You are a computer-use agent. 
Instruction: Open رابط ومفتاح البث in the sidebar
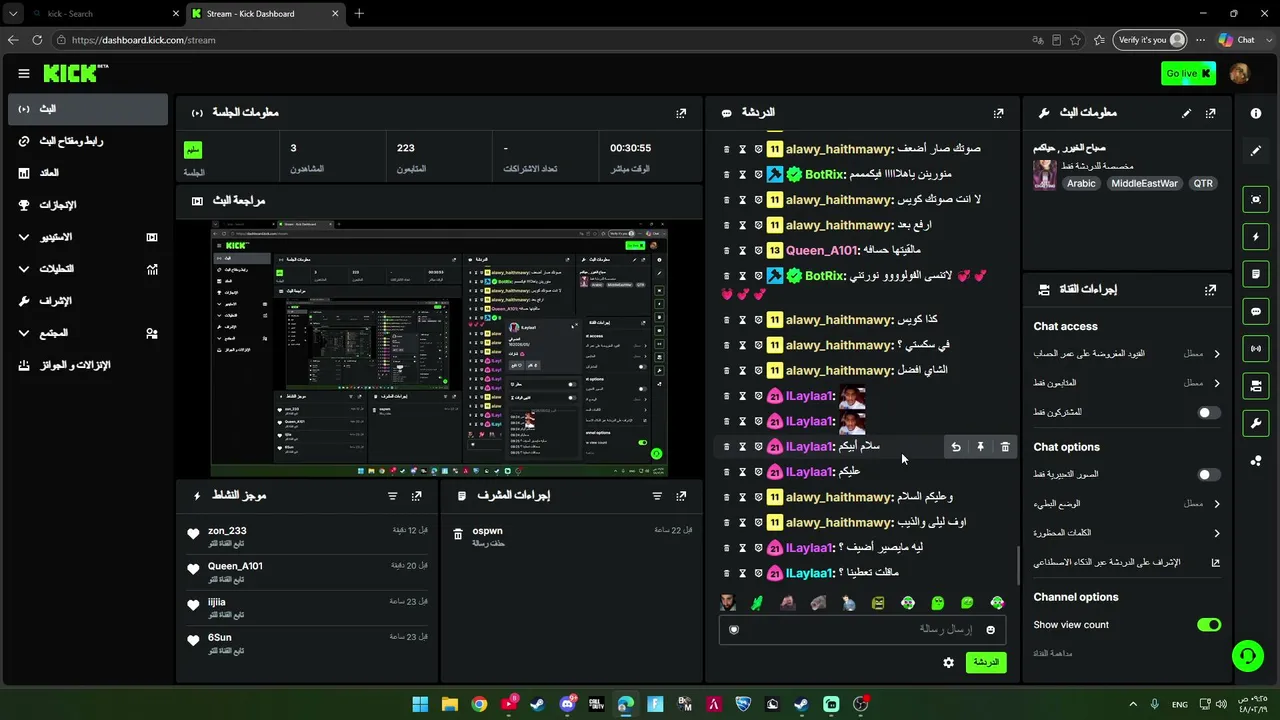point(88,141)
